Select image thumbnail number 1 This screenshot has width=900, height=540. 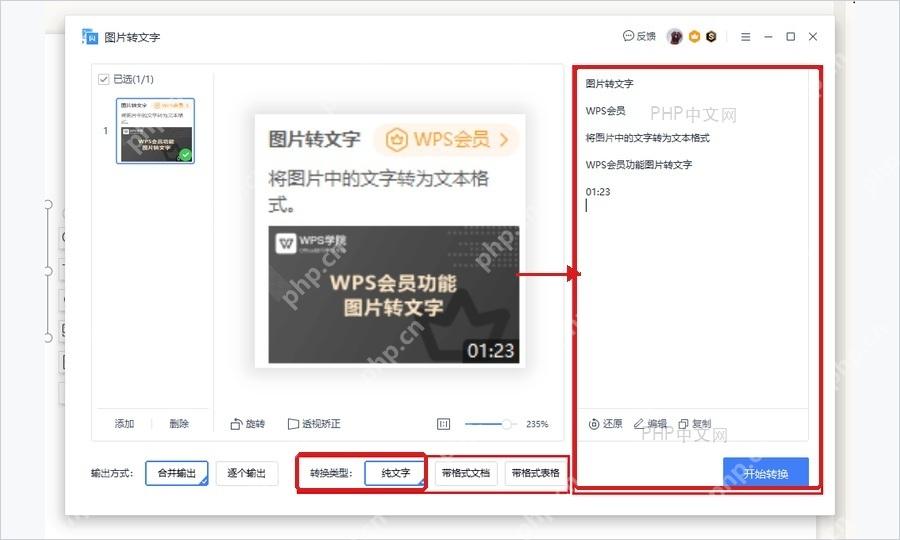click(x=156, y=131)
